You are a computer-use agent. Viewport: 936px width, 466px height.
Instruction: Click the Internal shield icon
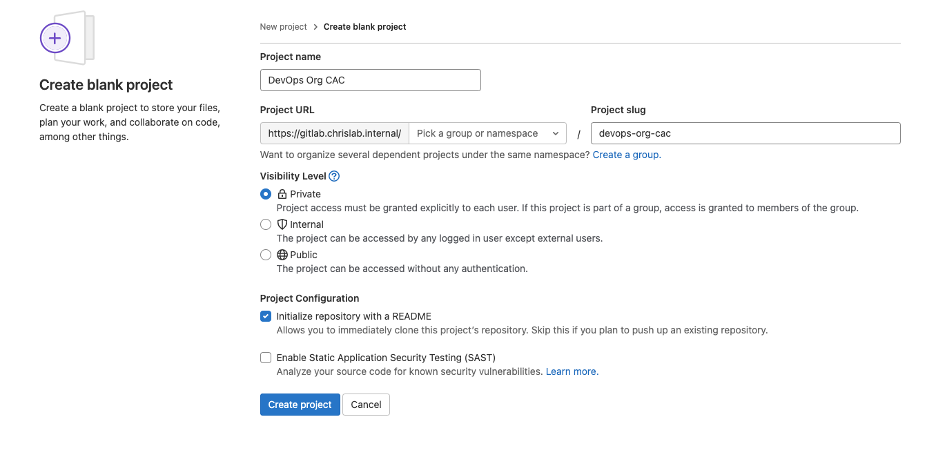click(282, 224)
